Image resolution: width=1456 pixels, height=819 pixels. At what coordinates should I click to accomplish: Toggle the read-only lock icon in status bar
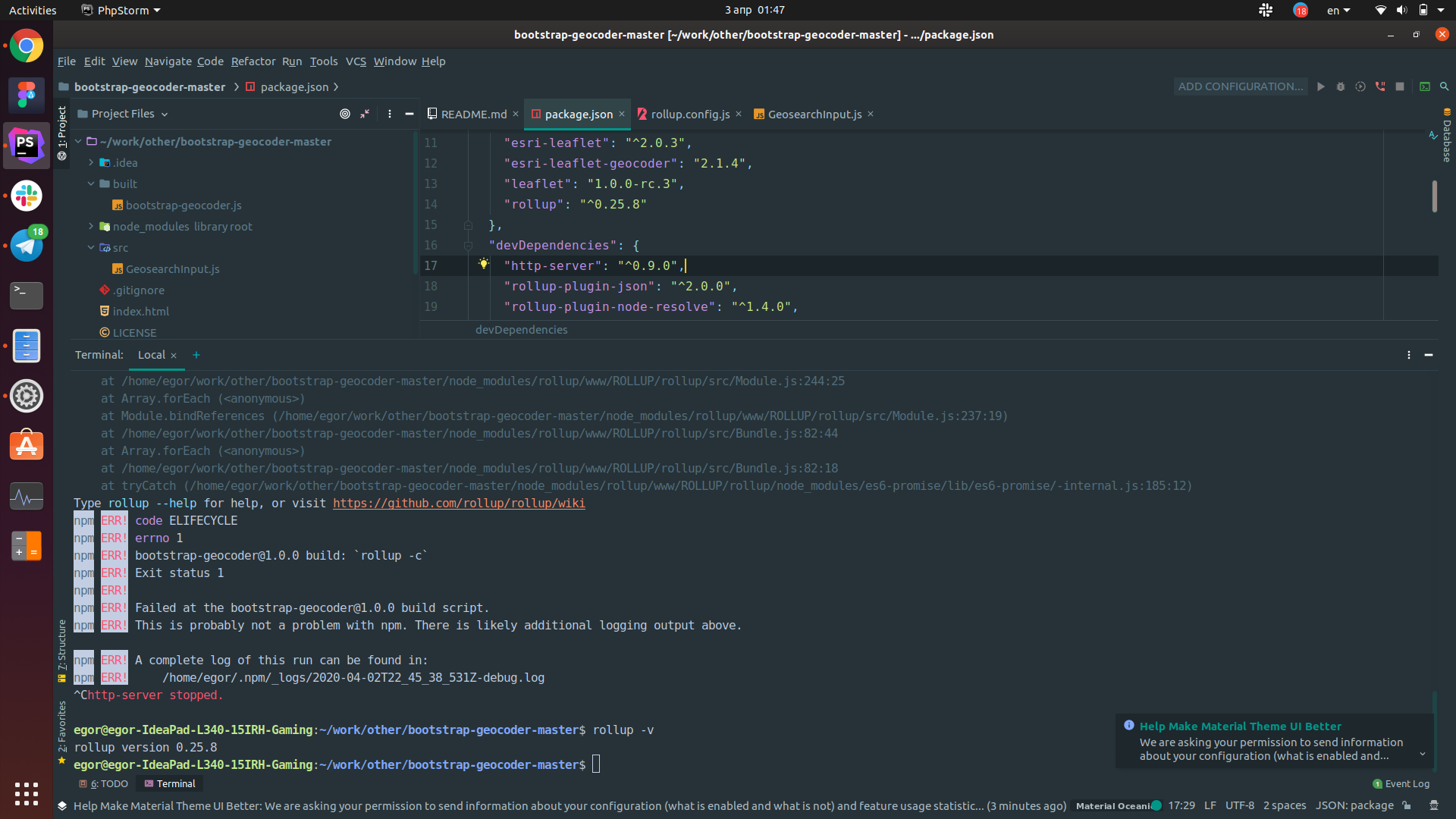click(1407, 805)
